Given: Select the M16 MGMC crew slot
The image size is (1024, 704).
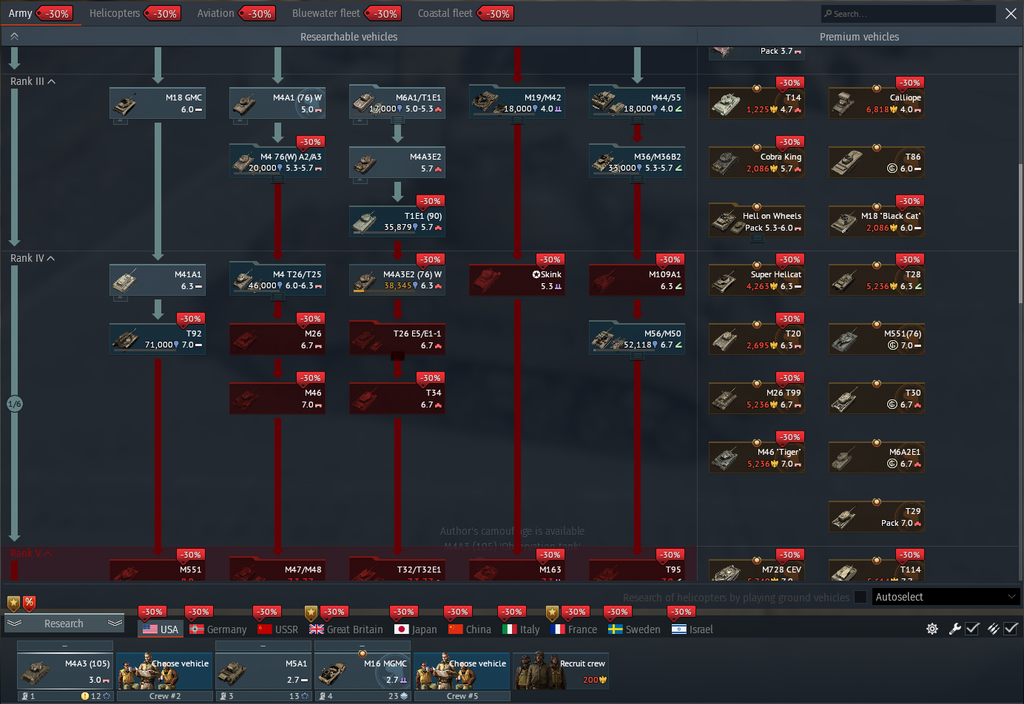Looking at the screenshot, I should click(362, 671).
